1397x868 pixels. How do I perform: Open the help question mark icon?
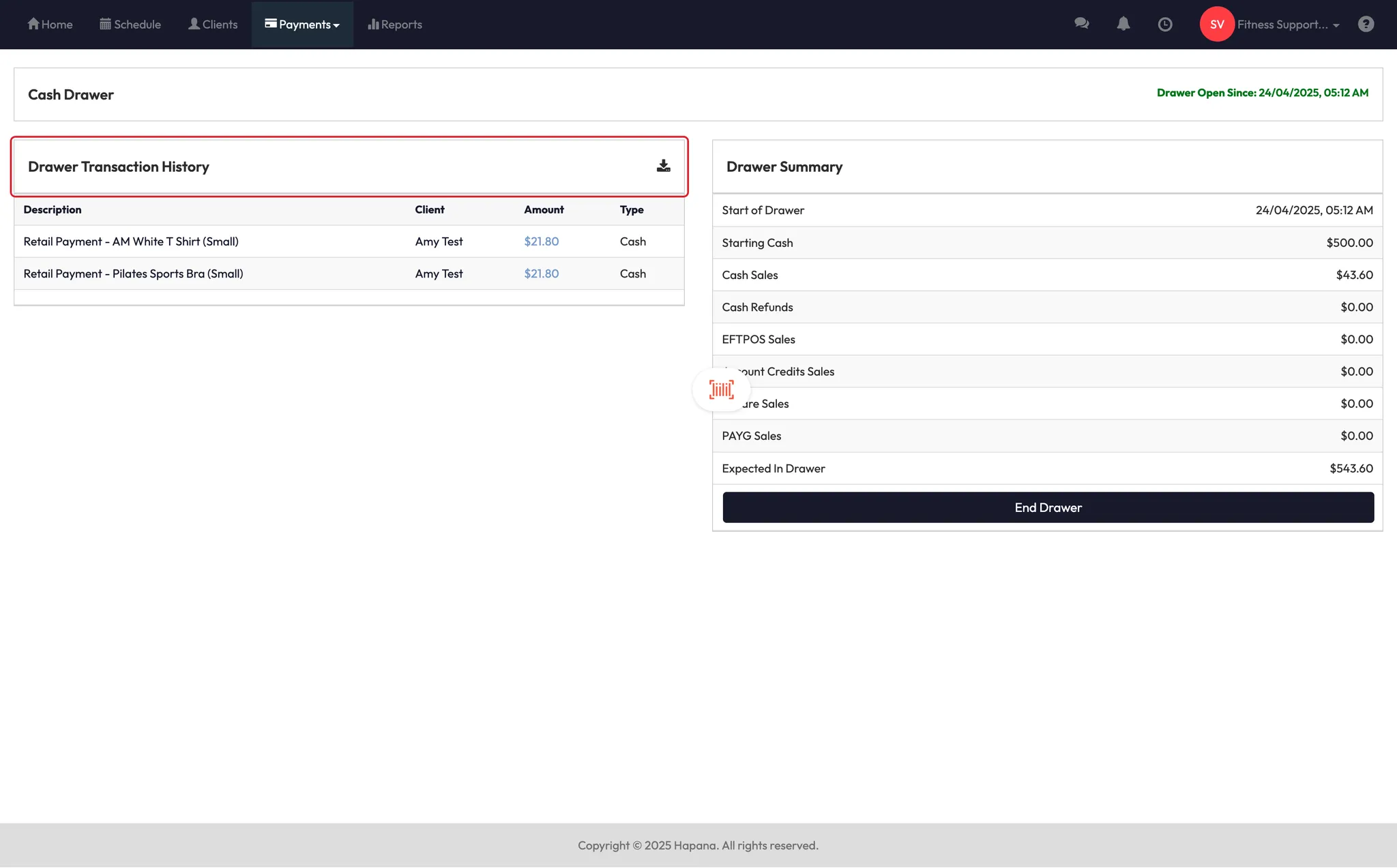click(x=1366, y=24)
